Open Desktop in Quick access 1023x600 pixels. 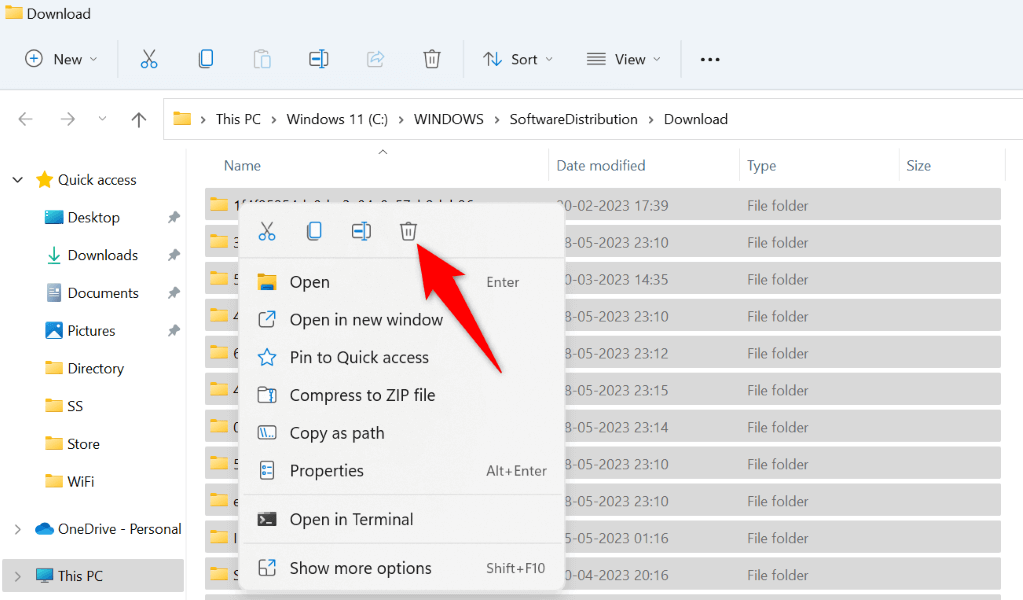coord(94,217)
